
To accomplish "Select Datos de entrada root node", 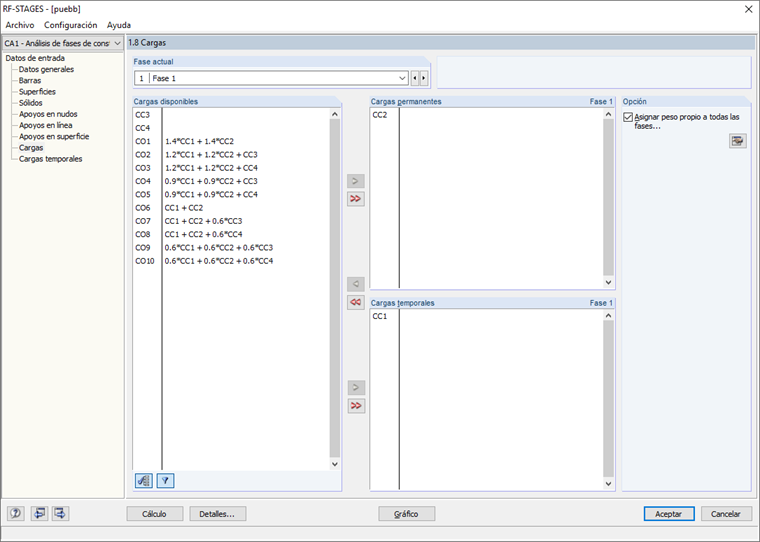I will 35,58.
